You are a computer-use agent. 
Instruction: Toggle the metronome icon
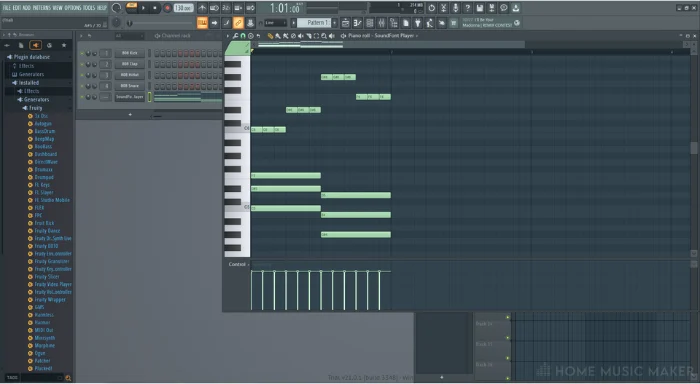[202, 8]
